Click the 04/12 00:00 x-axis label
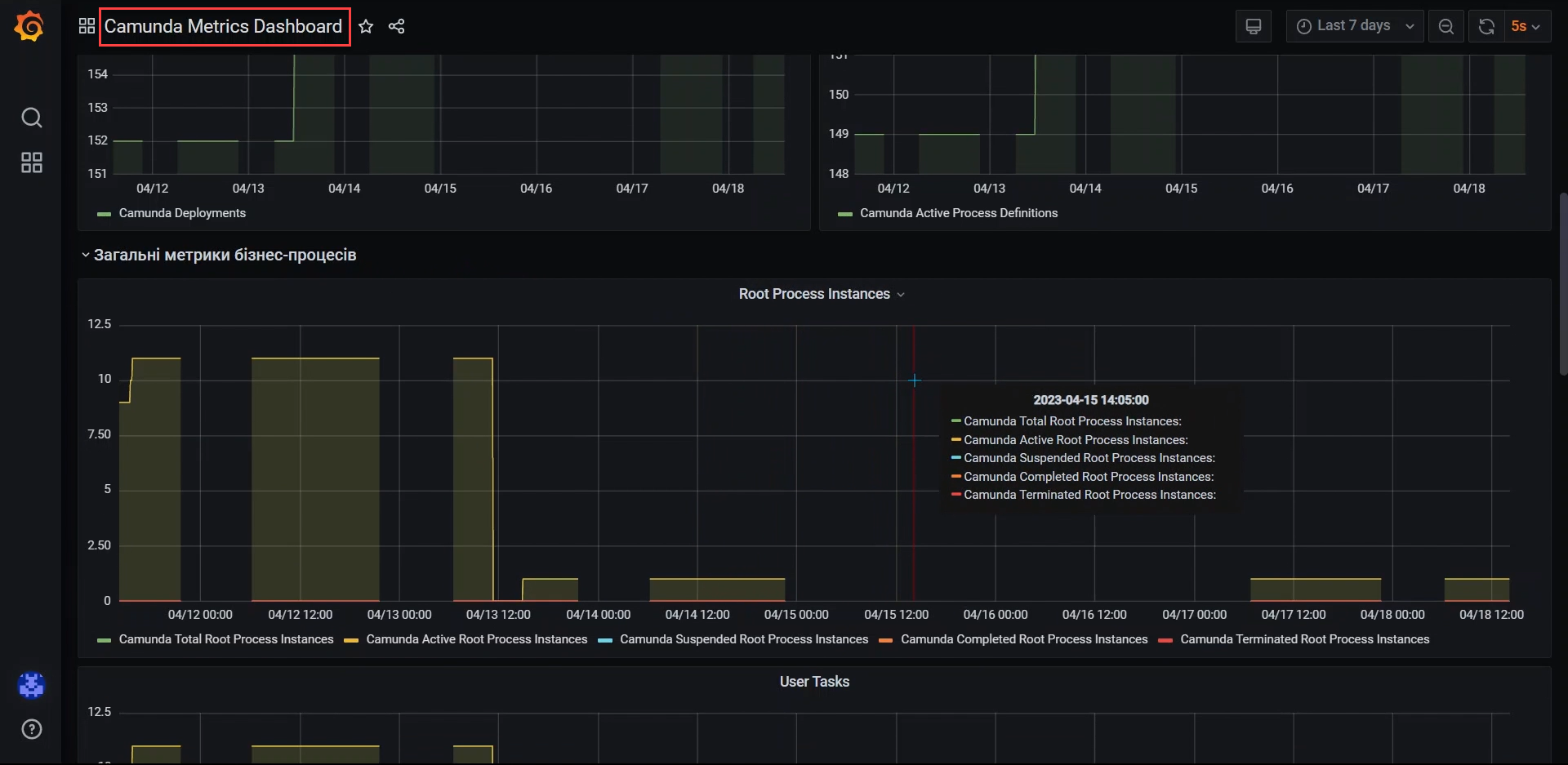Image resolution: width=1568 pixels, height=765 pixels. coord(200,615)
